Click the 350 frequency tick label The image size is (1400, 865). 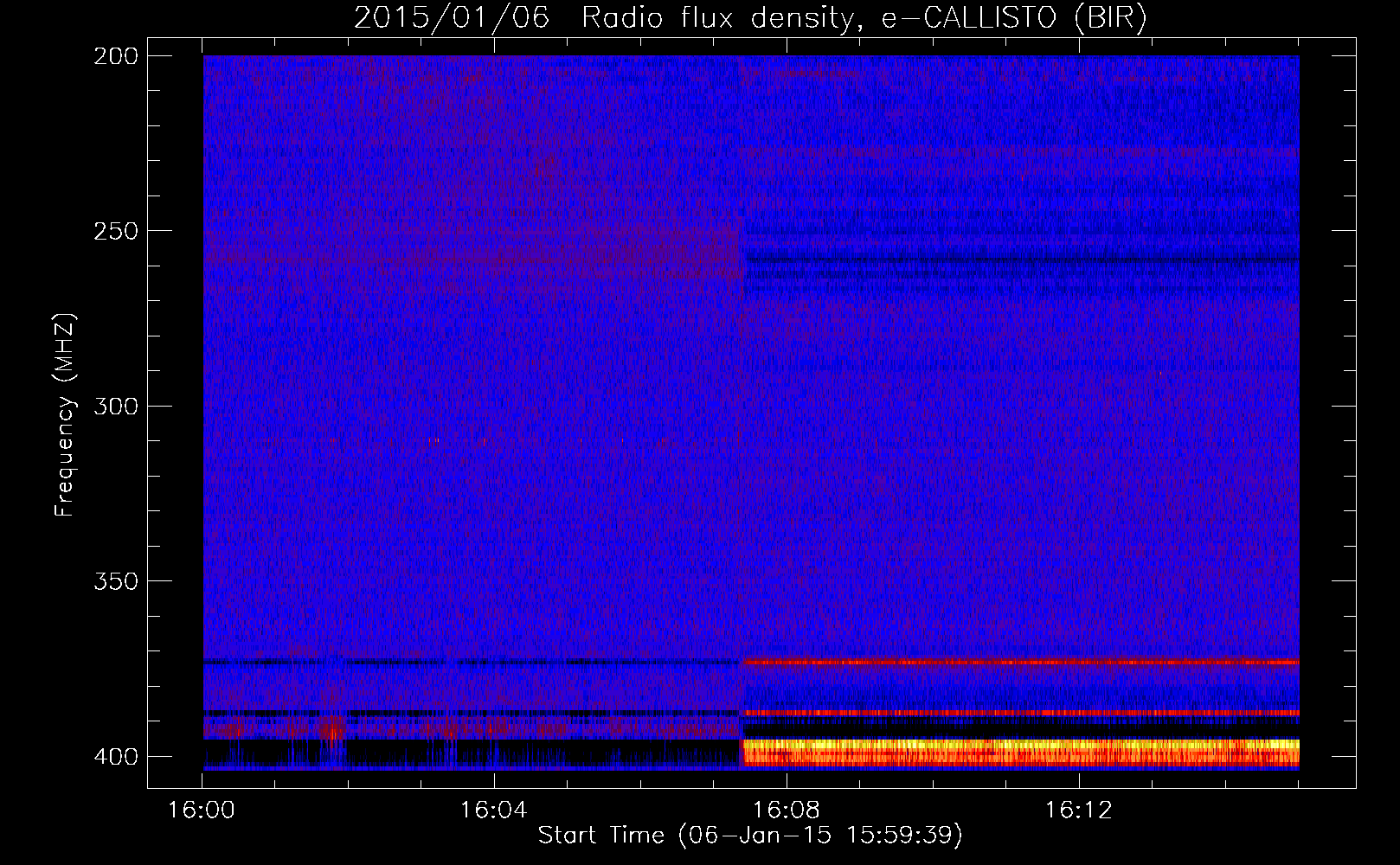coord(115,581)
